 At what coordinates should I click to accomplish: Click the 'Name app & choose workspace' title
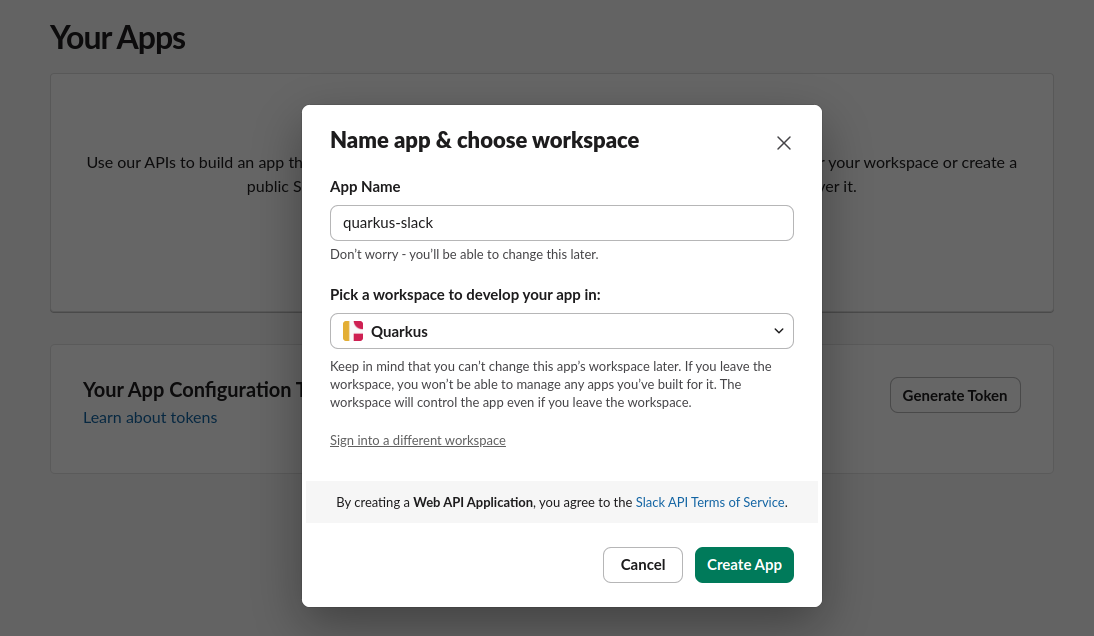484,140
